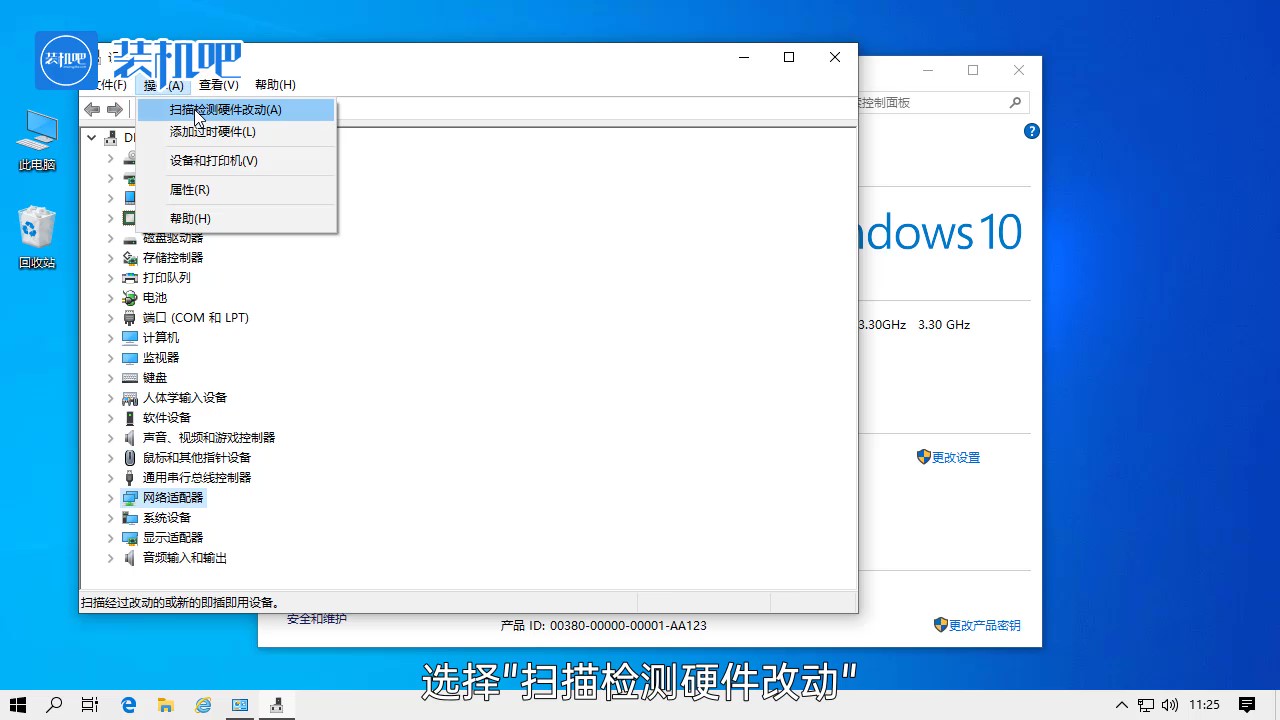Select 设备和打印机 in the action menu
1280x720 pixels.
(x=213, y=161)
